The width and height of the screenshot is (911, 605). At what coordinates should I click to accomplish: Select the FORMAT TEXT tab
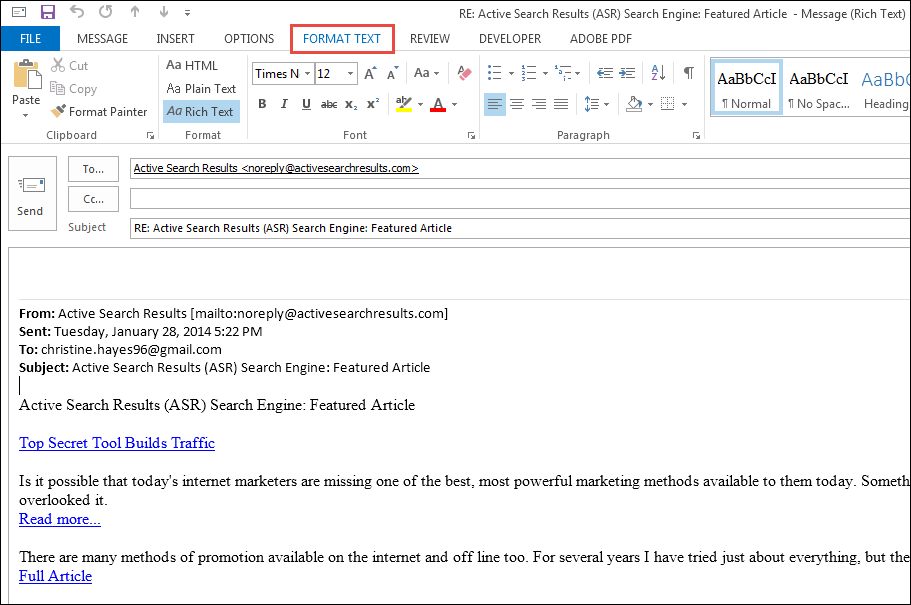(x=342, y=39)
